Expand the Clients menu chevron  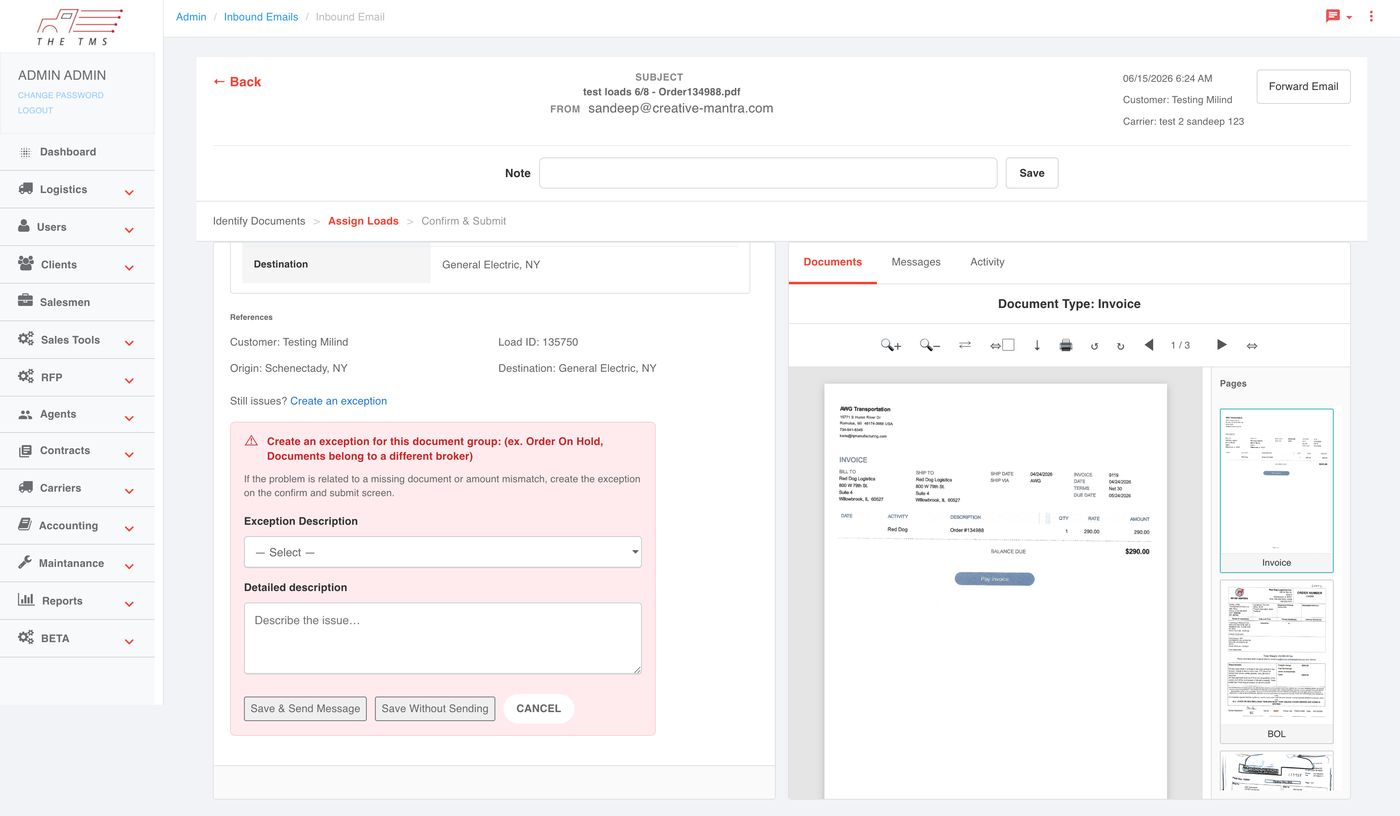coord(129,267)
